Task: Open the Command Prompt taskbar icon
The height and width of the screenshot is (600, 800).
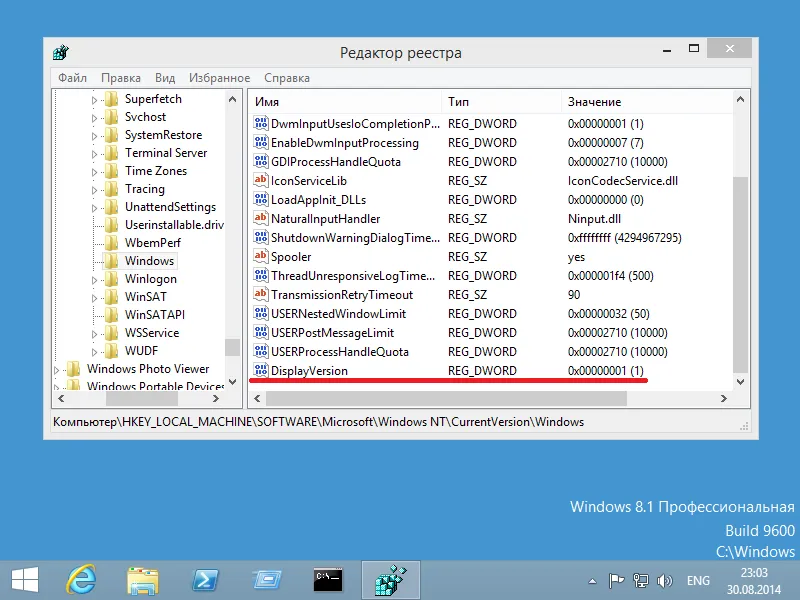Action: pos(328,580)
